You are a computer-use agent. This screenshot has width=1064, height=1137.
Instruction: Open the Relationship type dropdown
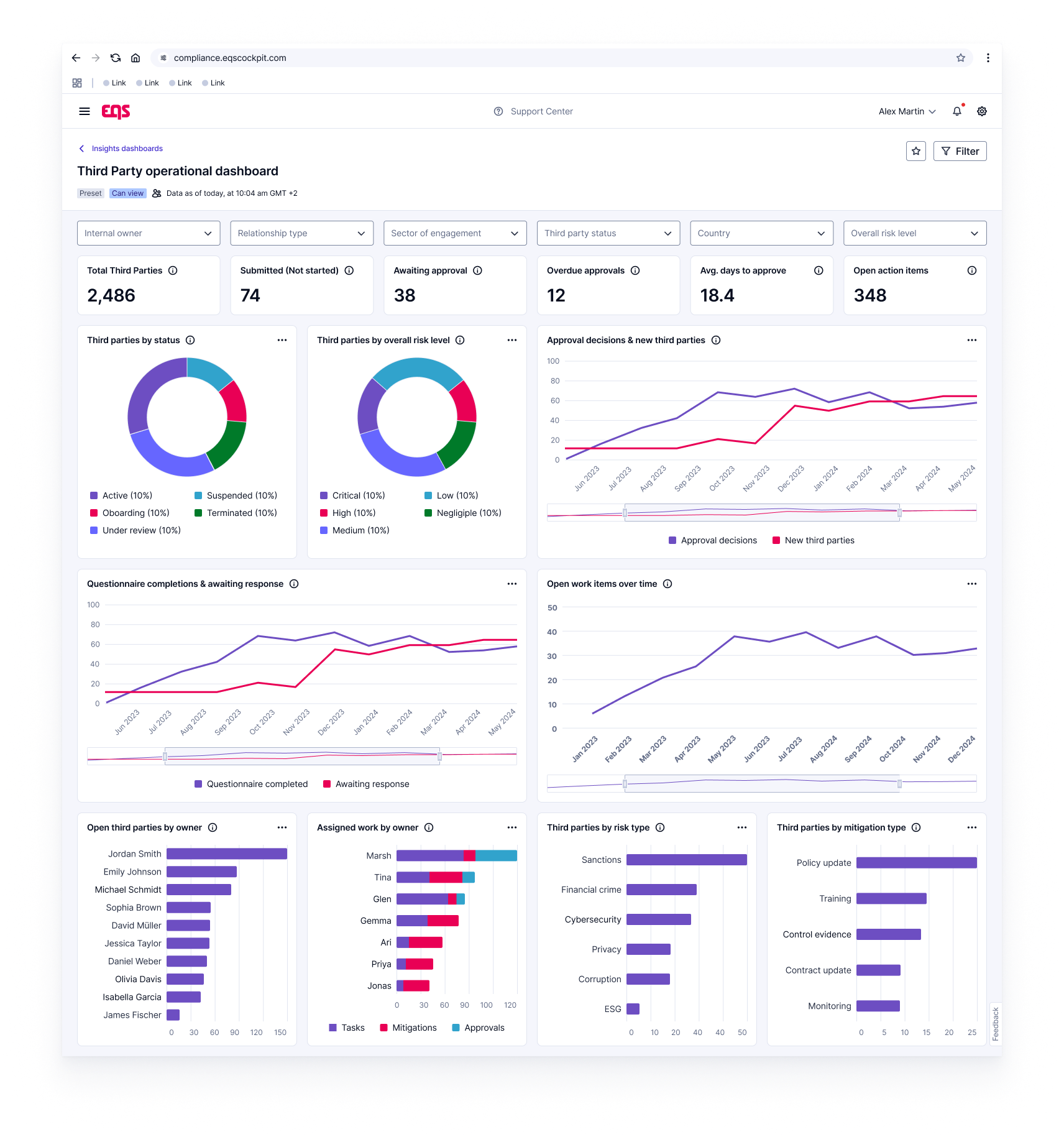pyautogui.click(x=302, y=233)
